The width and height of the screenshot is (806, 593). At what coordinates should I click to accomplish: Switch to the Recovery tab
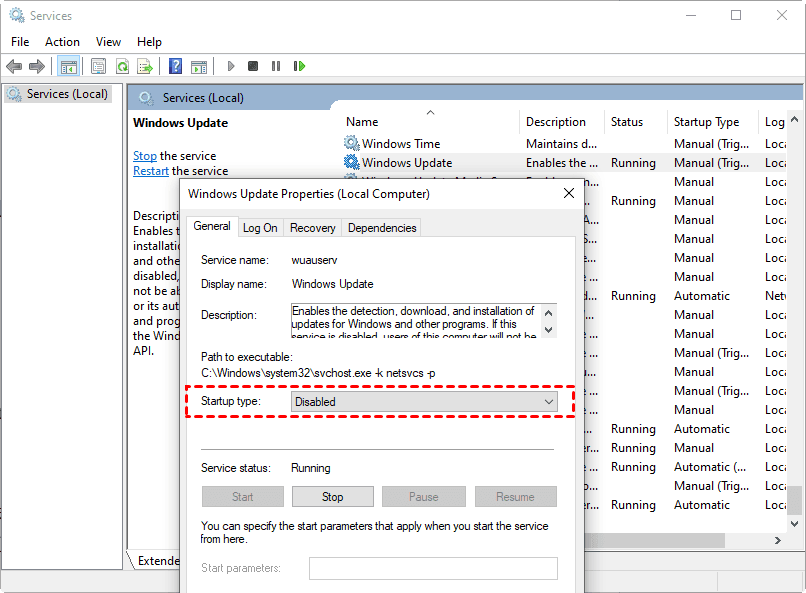click(313, 228)
